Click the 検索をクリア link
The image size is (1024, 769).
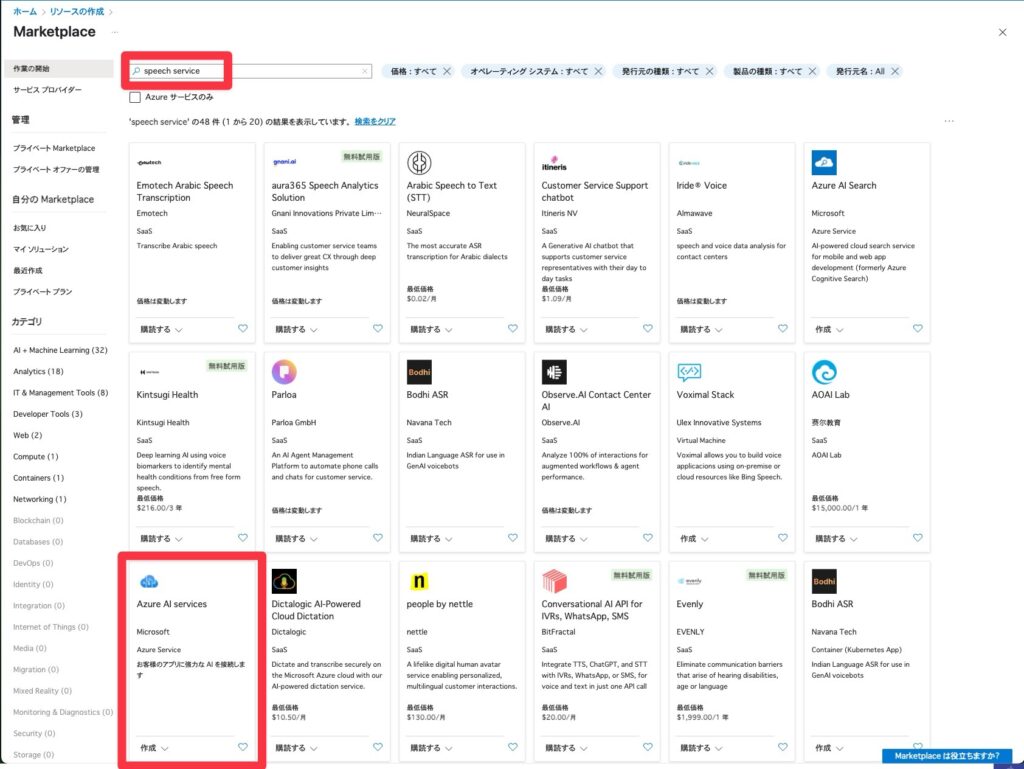point(375,121)
